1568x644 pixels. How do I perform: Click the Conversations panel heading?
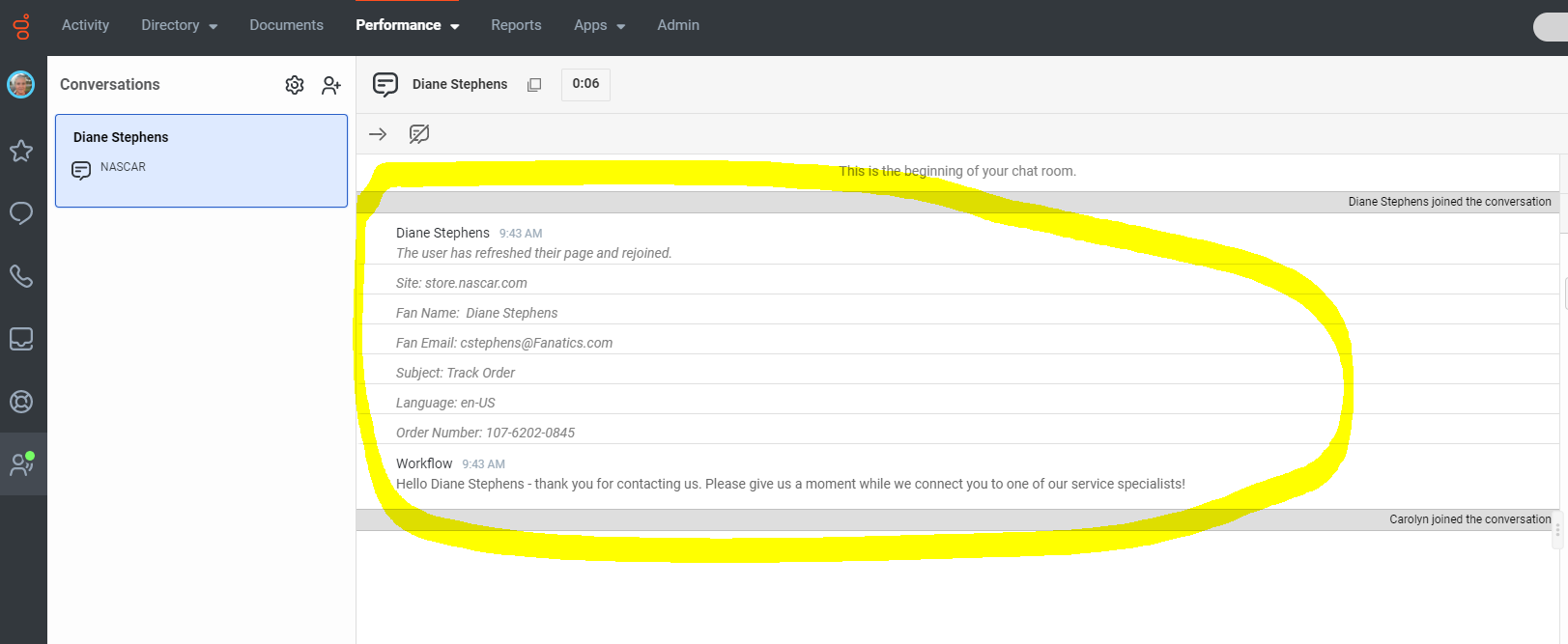coord(110,85)
